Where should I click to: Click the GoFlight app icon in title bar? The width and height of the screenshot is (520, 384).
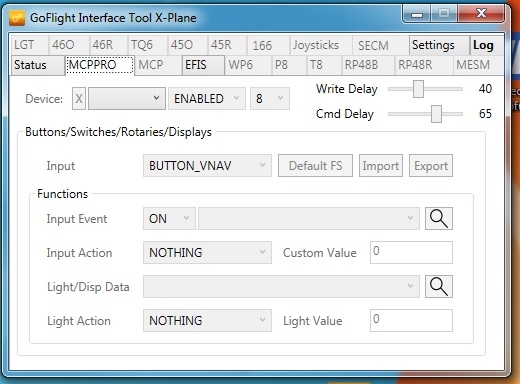pyautogui.click(x=17, y=18)
